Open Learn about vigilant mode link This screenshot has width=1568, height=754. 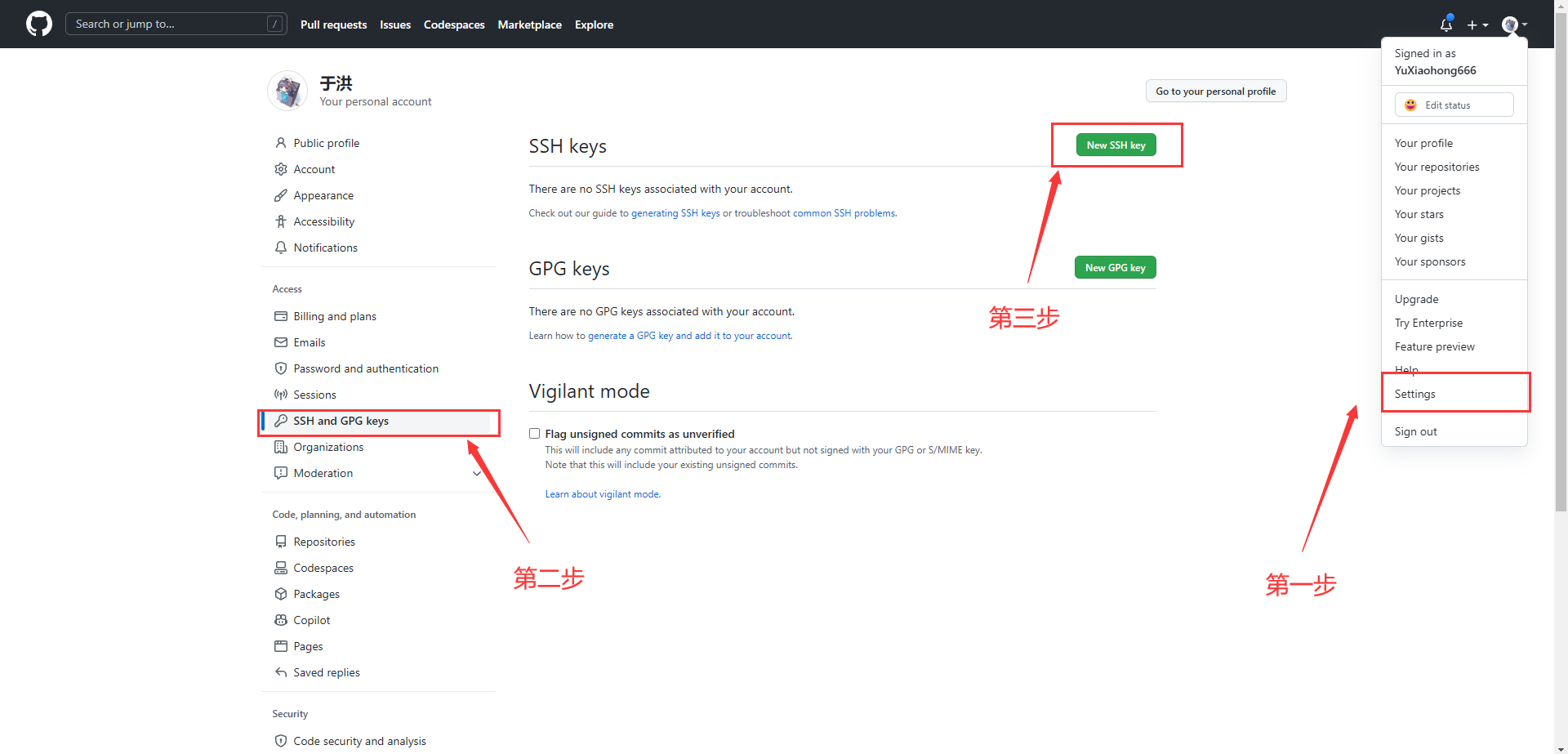603,494
